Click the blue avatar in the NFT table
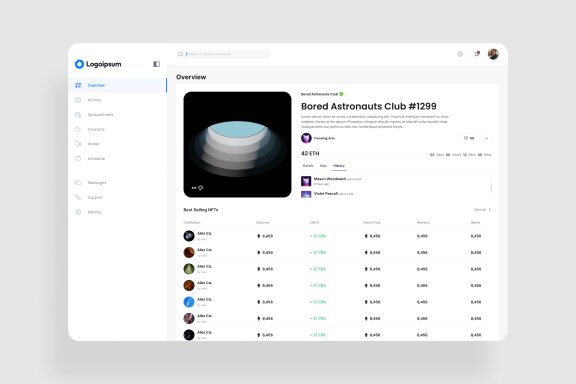Screen dimensions: 576x384 click(189, 302)
